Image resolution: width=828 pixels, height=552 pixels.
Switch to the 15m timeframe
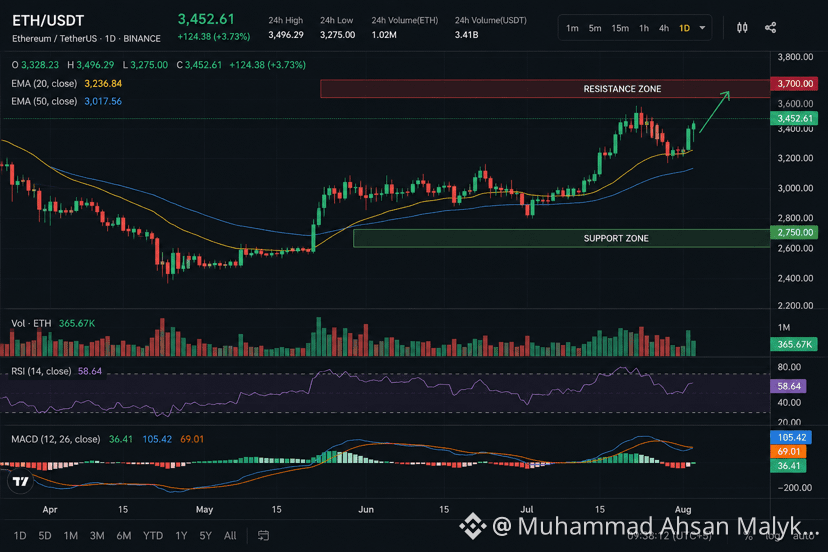click(620, 28)
